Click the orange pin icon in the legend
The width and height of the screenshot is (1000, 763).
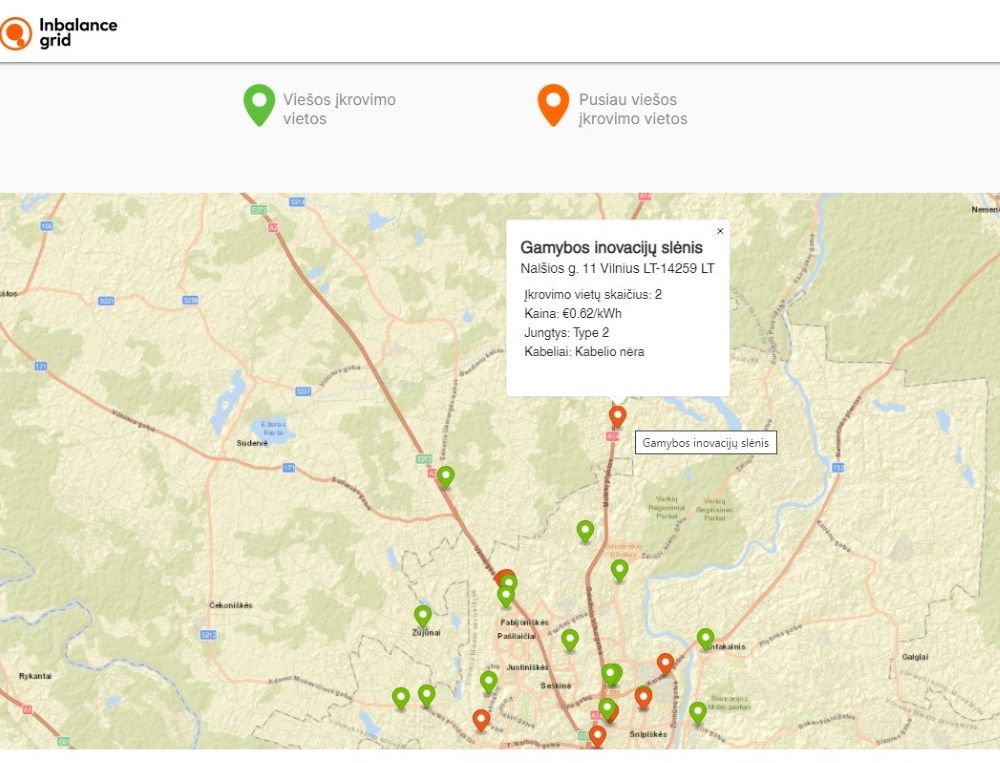553,105
